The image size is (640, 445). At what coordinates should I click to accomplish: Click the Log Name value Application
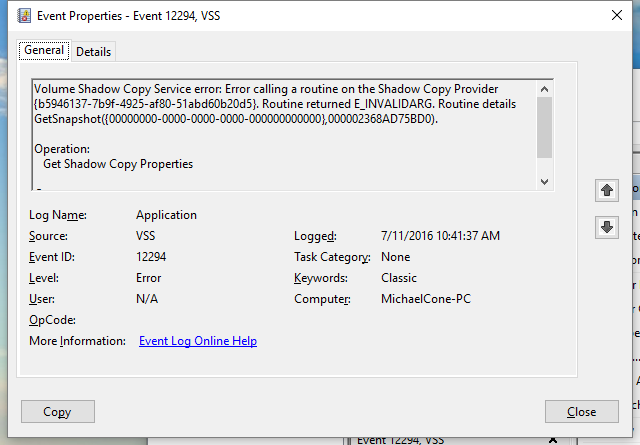point(166,215)
